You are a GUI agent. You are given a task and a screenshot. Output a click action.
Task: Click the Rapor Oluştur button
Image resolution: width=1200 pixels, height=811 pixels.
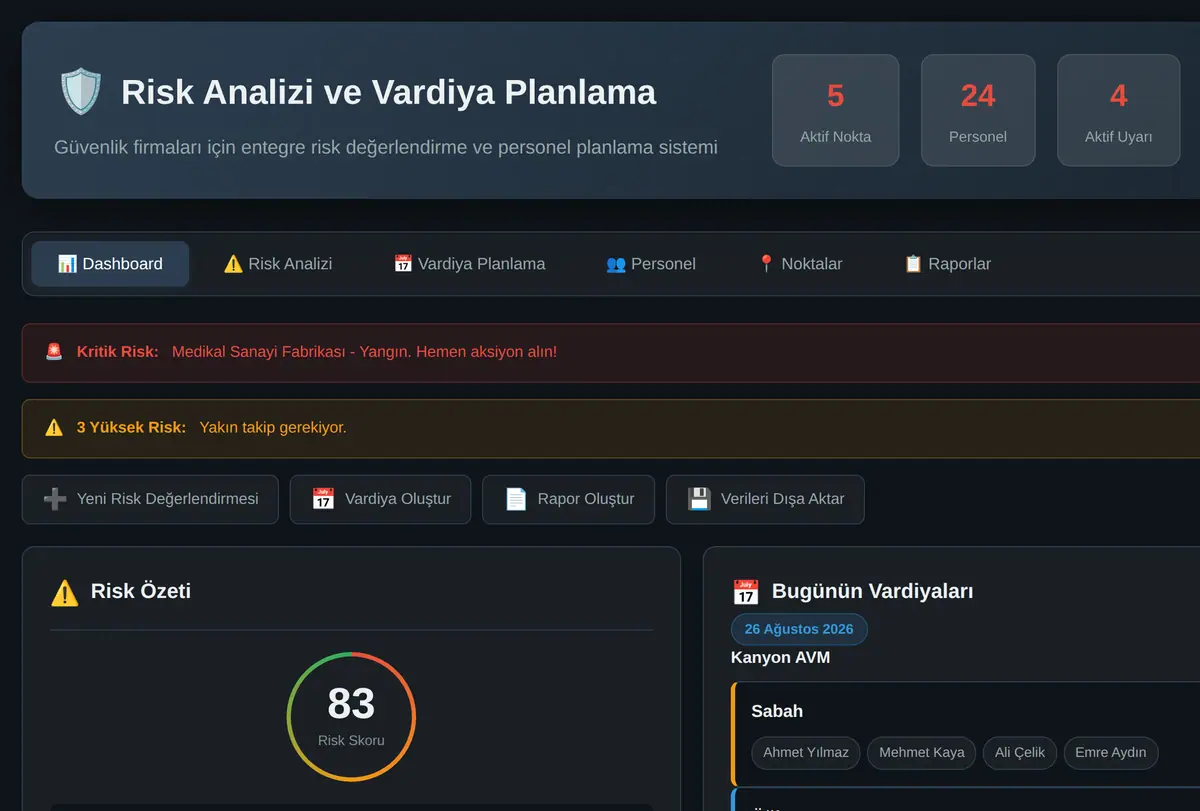coord(569,499)
